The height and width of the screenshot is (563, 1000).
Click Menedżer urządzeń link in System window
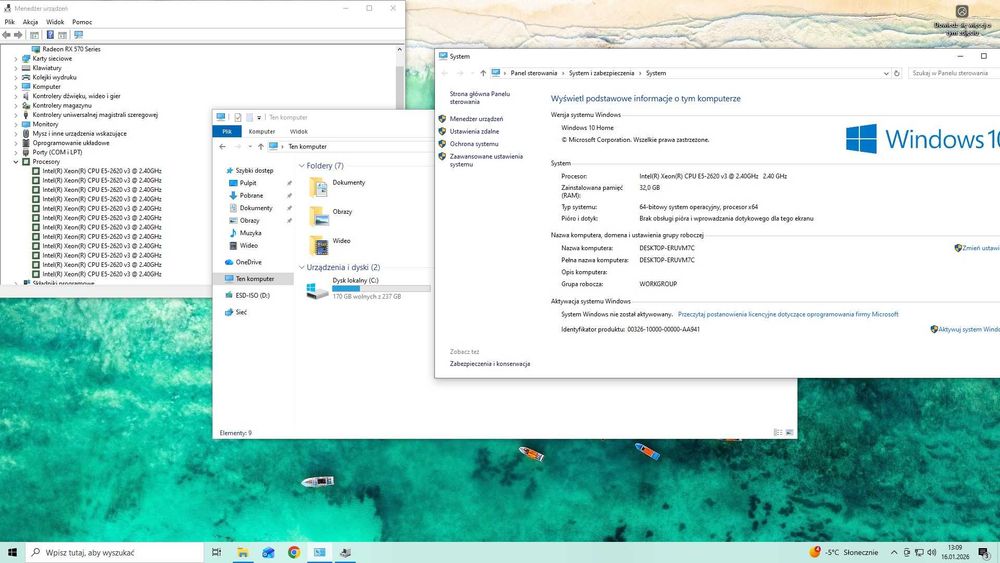(x=476, y=119)
